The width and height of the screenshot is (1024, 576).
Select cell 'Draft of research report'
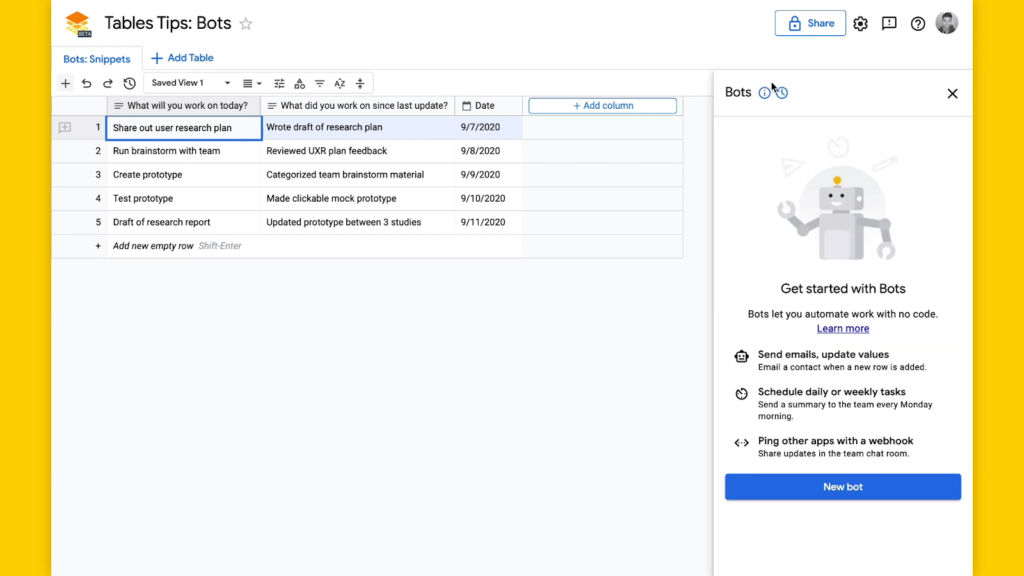pyautogui.click(x=184, y=222)
